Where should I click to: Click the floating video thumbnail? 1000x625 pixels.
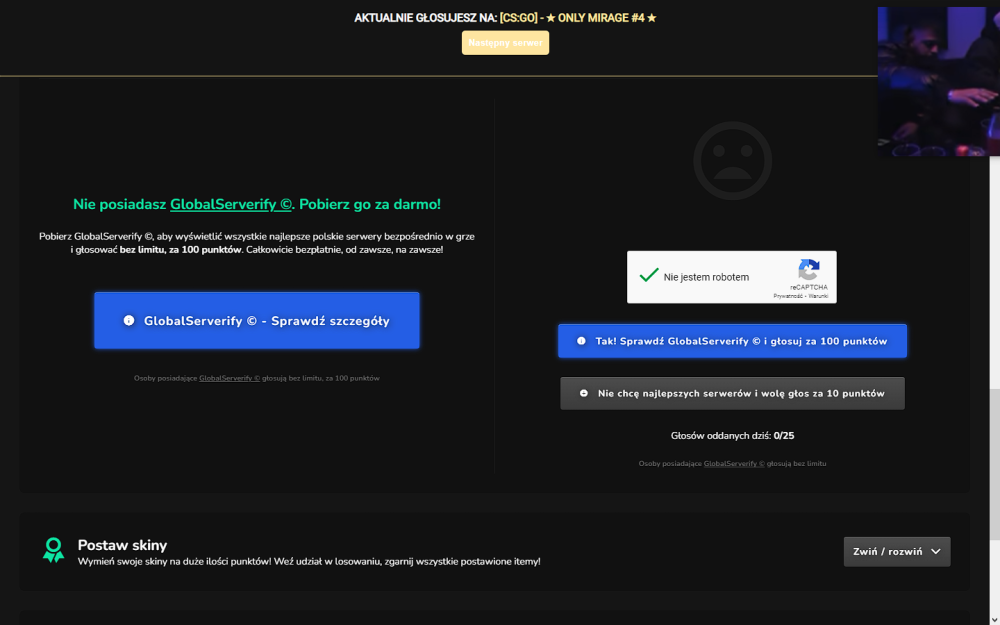939,82
